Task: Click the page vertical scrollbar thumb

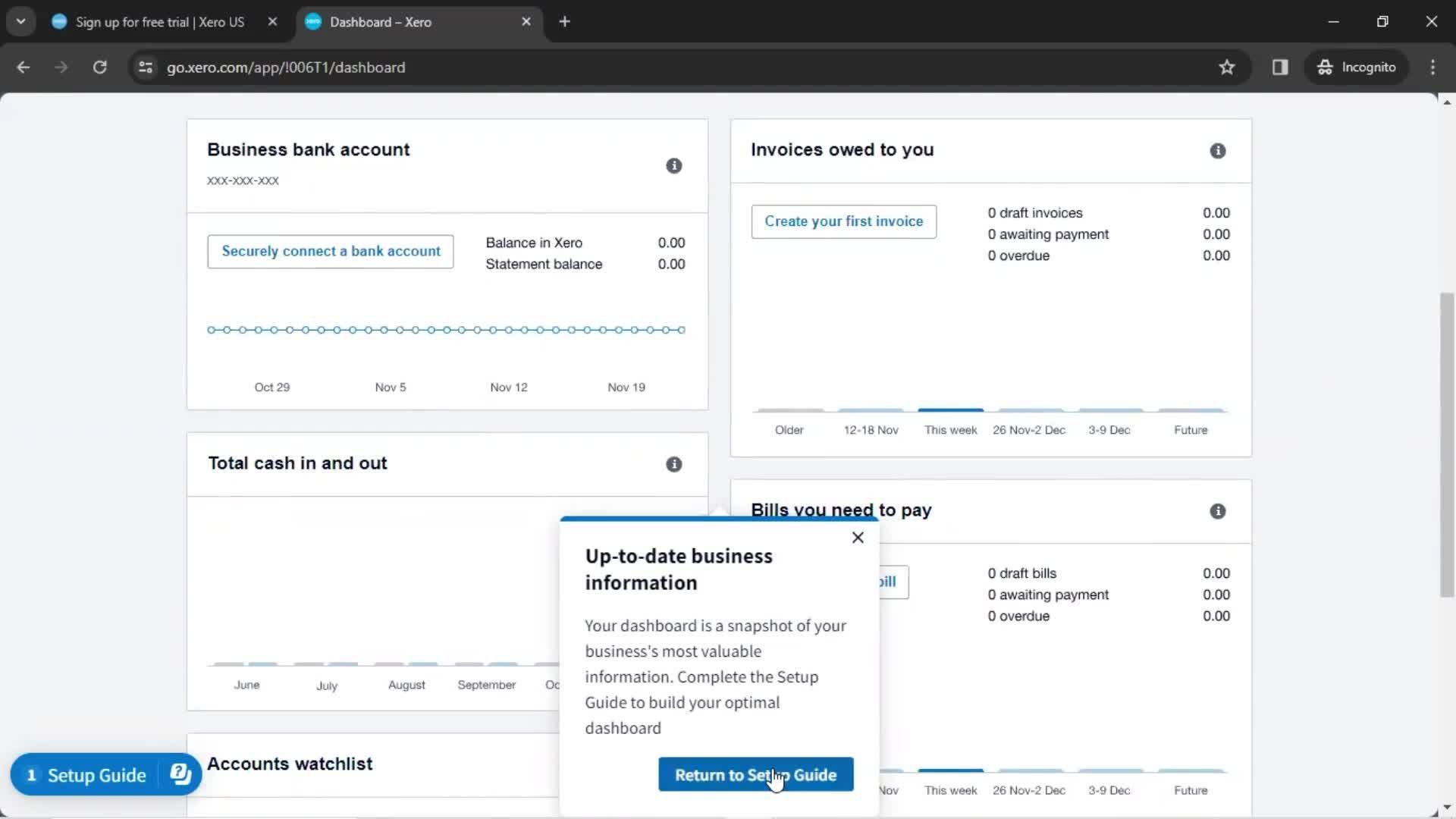Action: [x=1447, y=444]
